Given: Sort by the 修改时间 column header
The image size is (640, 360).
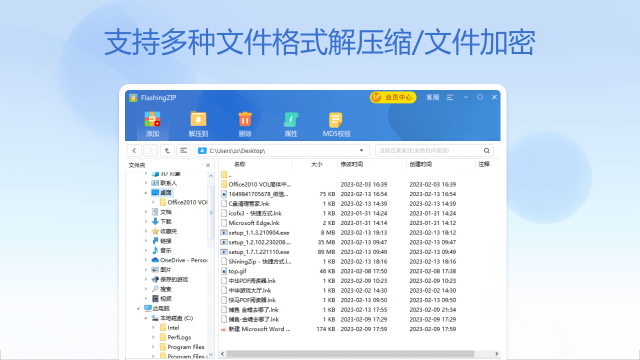Looking at the screenshot, I should [x=352, y=164].
